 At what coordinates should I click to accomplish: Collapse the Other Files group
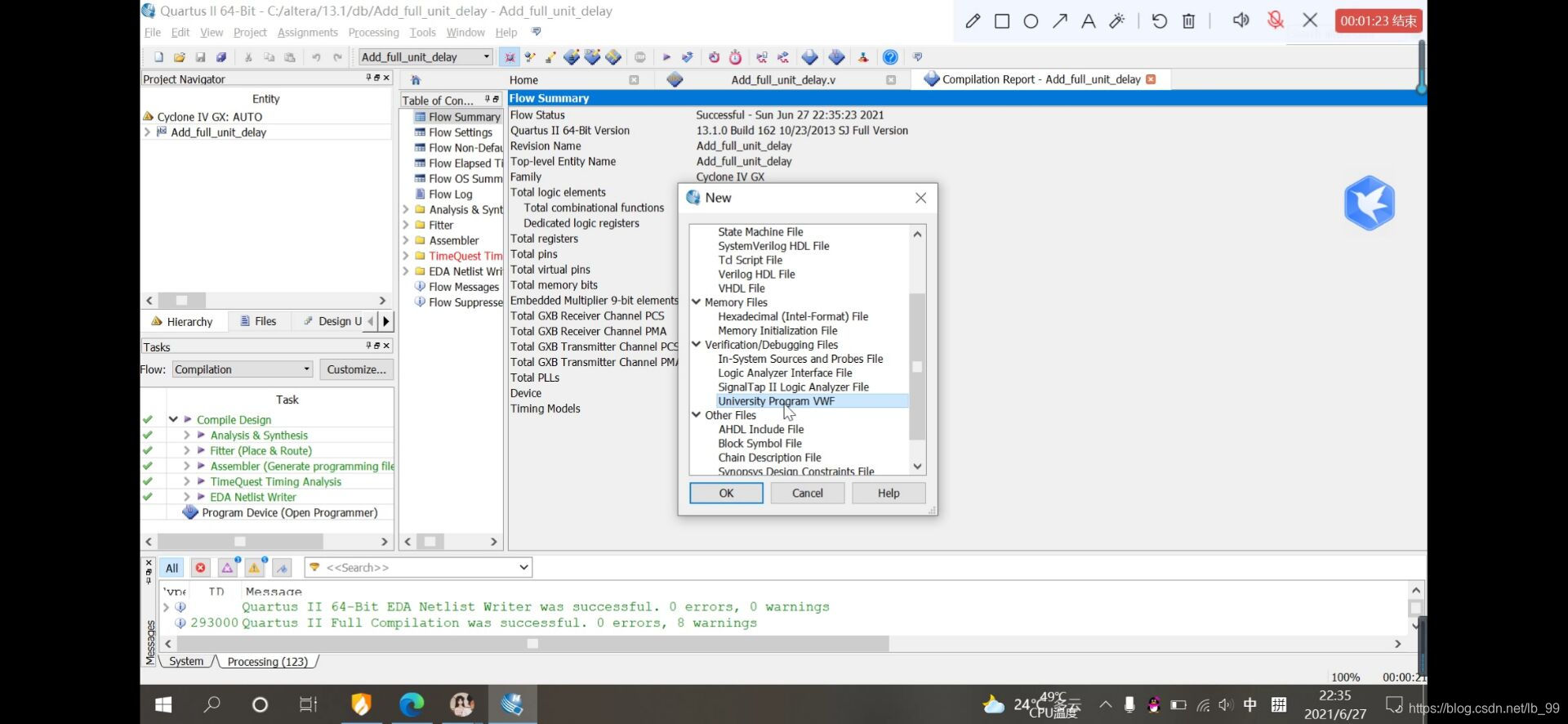coord(697,415)
